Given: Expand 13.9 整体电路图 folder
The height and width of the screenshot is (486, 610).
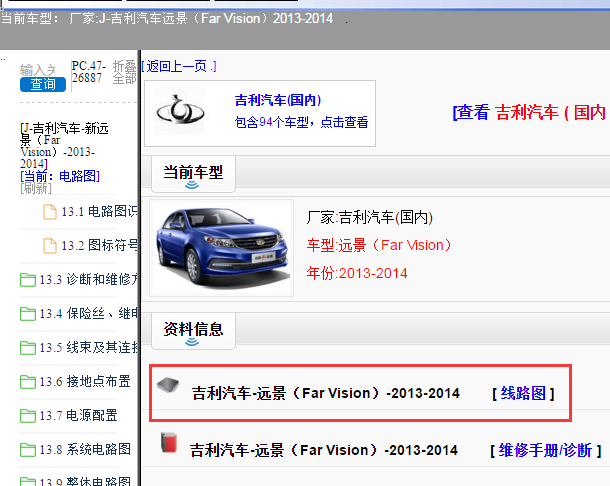Looking at the screenshot, I should pos(85,481).
